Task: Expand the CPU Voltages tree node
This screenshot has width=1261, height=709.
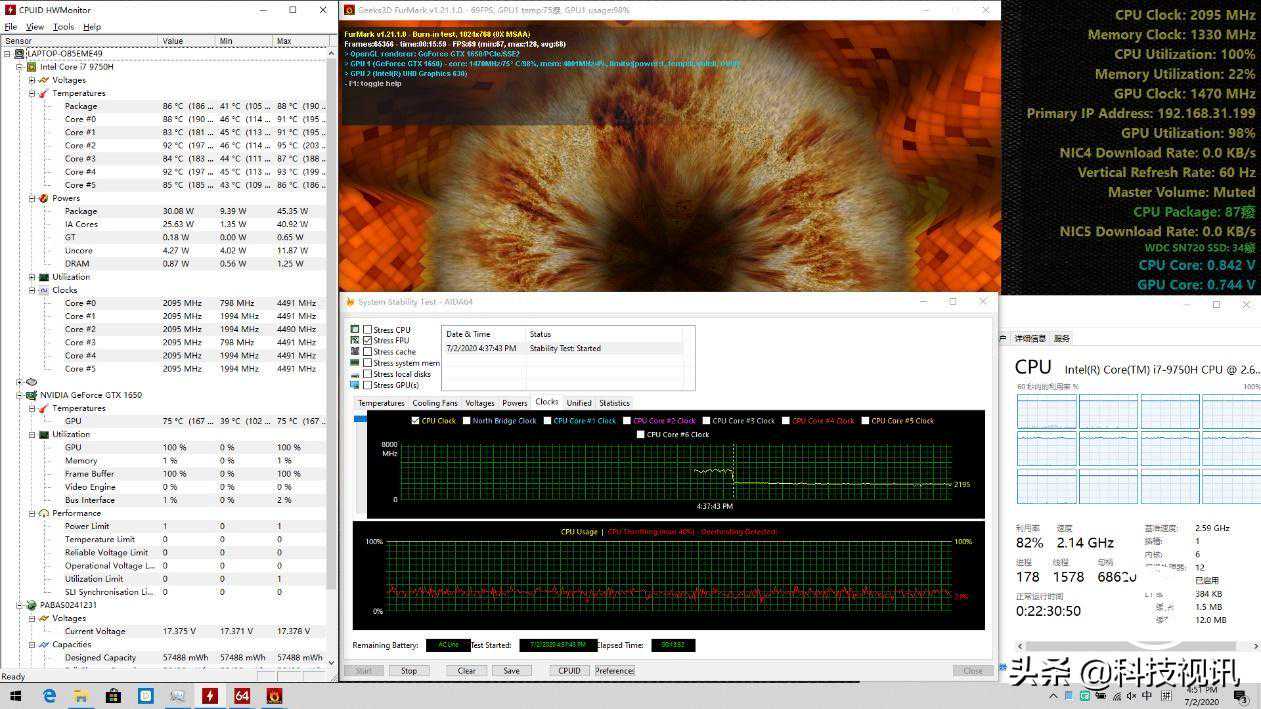Action: 32,80
